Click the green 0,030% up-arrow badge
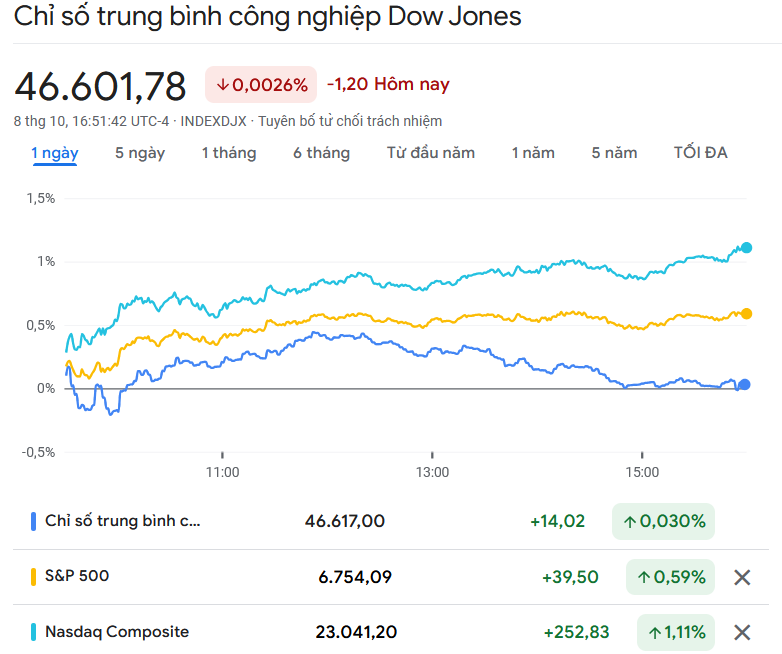 pyautogui.click(x=663, y=521)
